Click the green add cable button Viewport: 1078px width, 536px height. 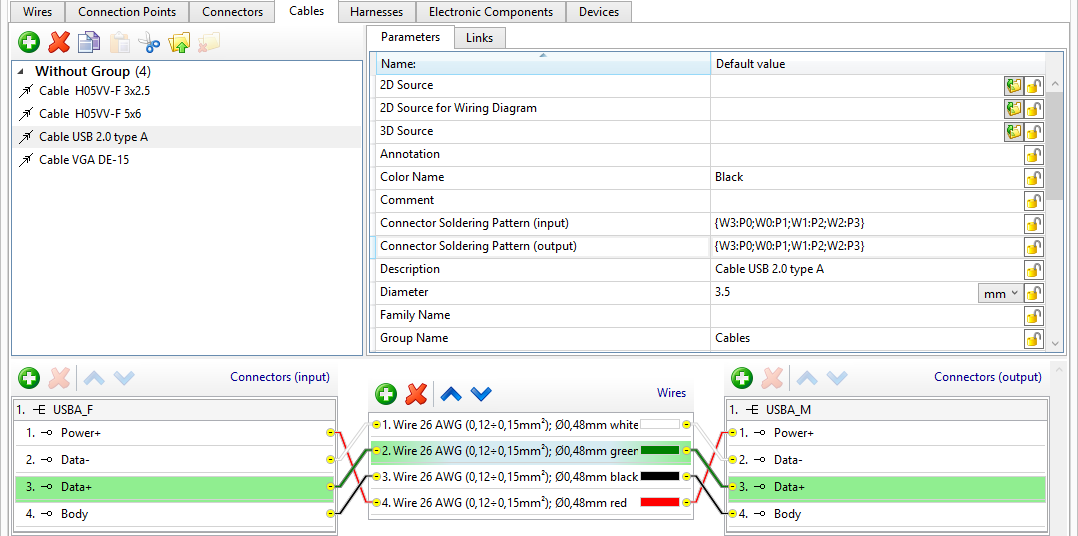(x=29, y=42)
